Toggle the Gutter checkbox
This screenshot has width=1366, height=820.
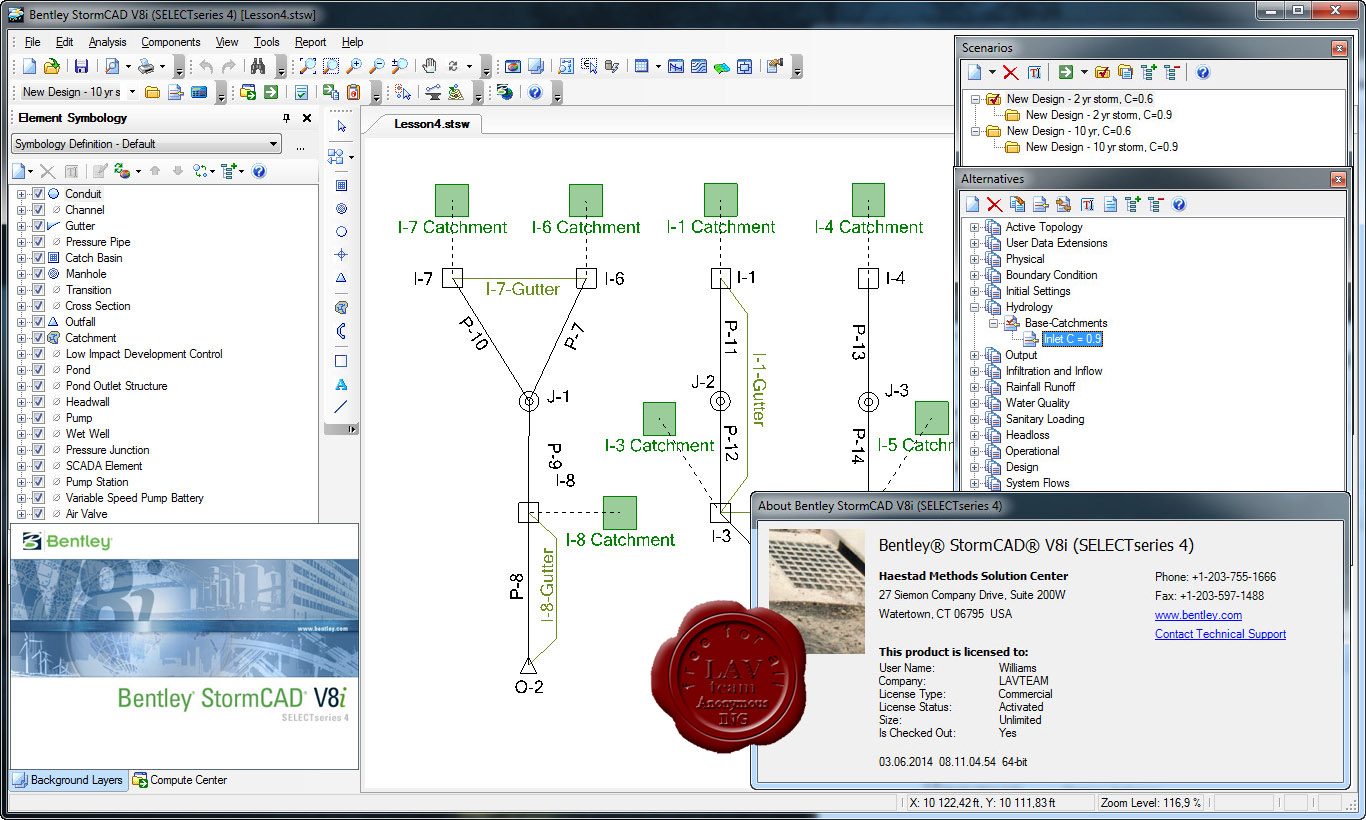(38, 226)
